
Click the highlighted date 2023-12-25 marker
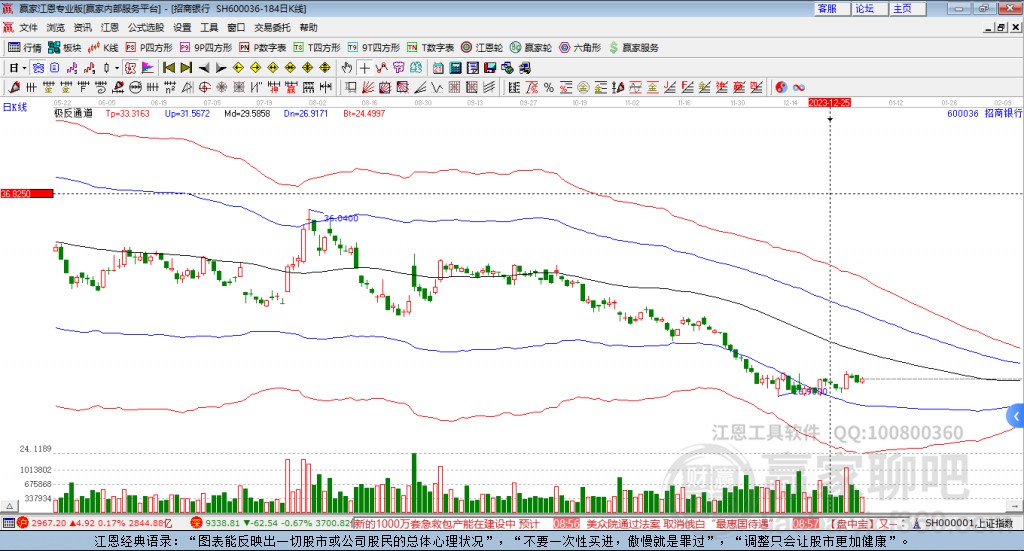pos(829,102)
